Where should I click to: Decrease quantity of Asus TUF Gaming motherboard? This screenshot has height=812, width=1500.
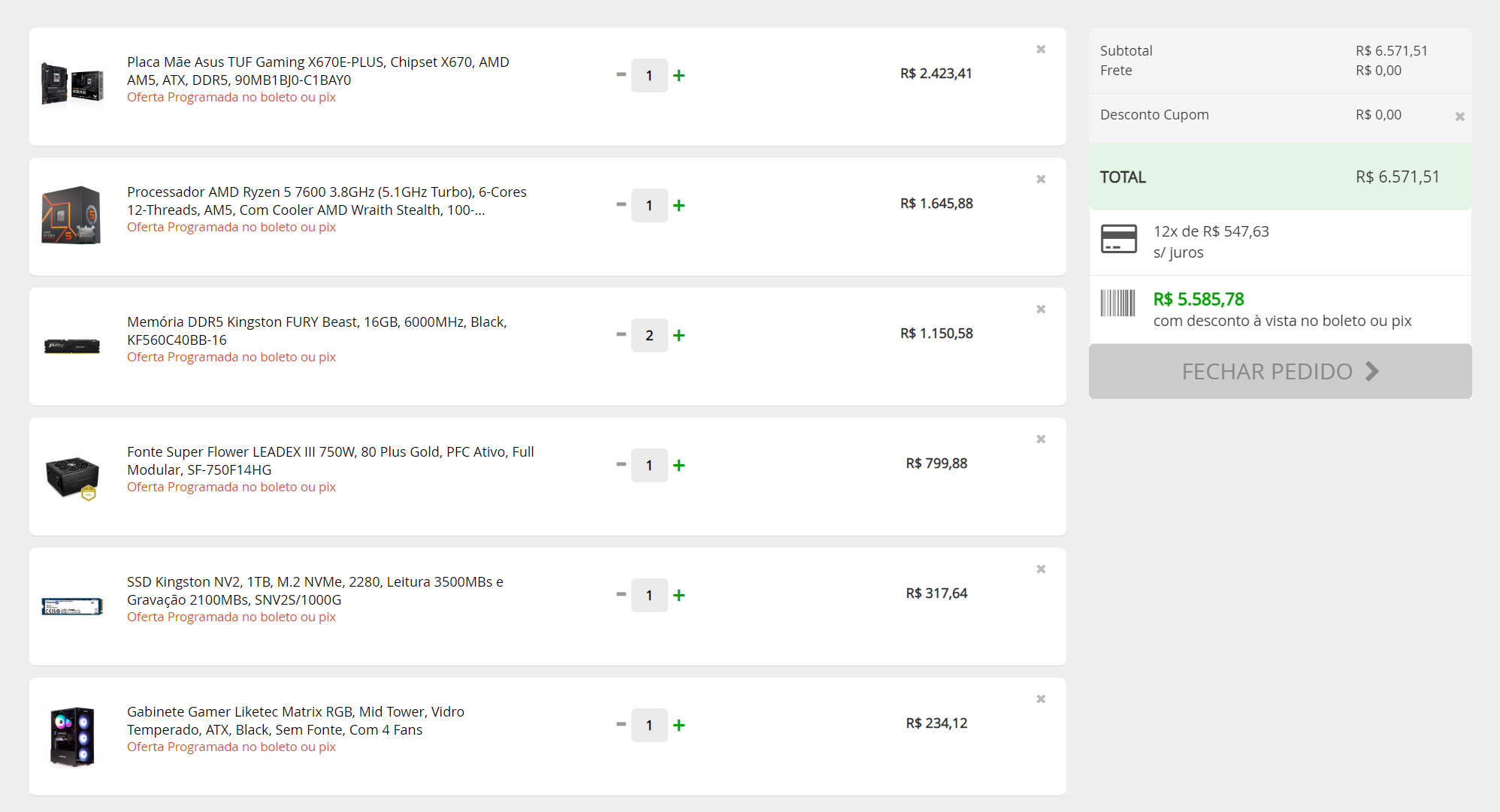621,75
